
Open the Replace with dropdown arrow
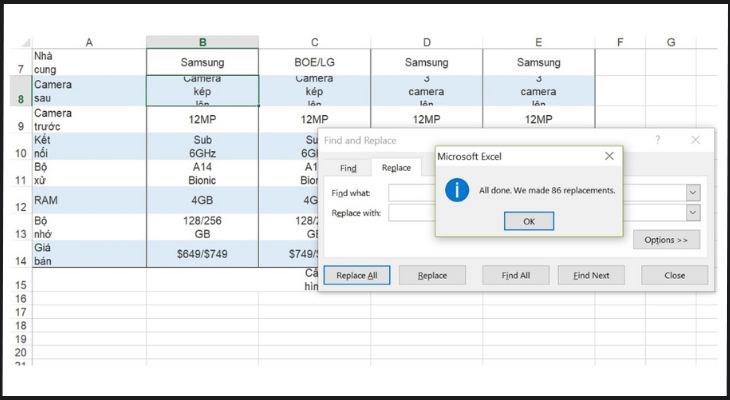coord(692,213)
